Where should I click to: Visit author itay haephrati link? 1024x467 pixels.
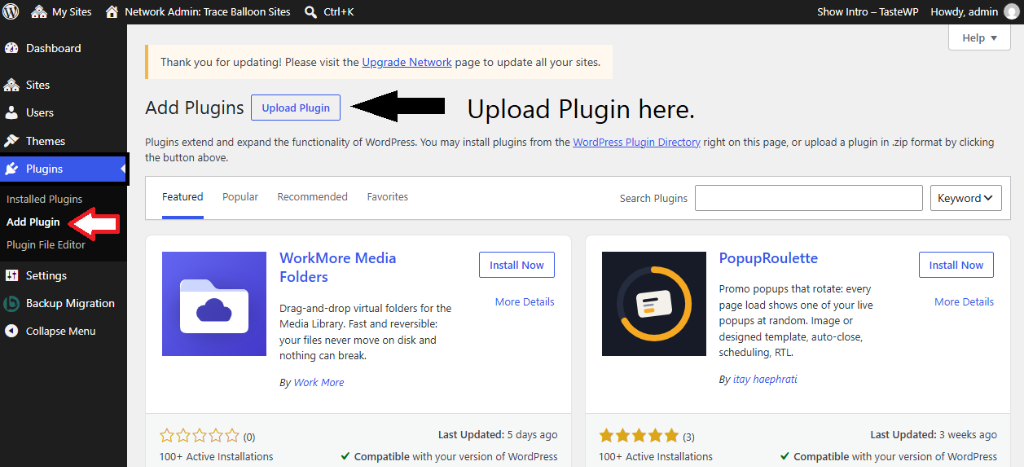pyautogui.click(x=765, y=379)
